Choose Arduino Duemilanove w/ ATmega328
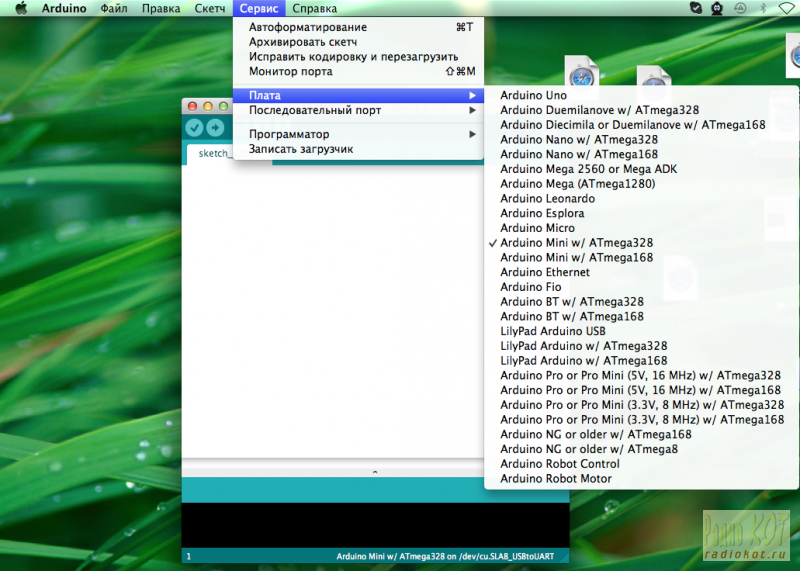This screenshot has width=800, height=571. (641, 110)
